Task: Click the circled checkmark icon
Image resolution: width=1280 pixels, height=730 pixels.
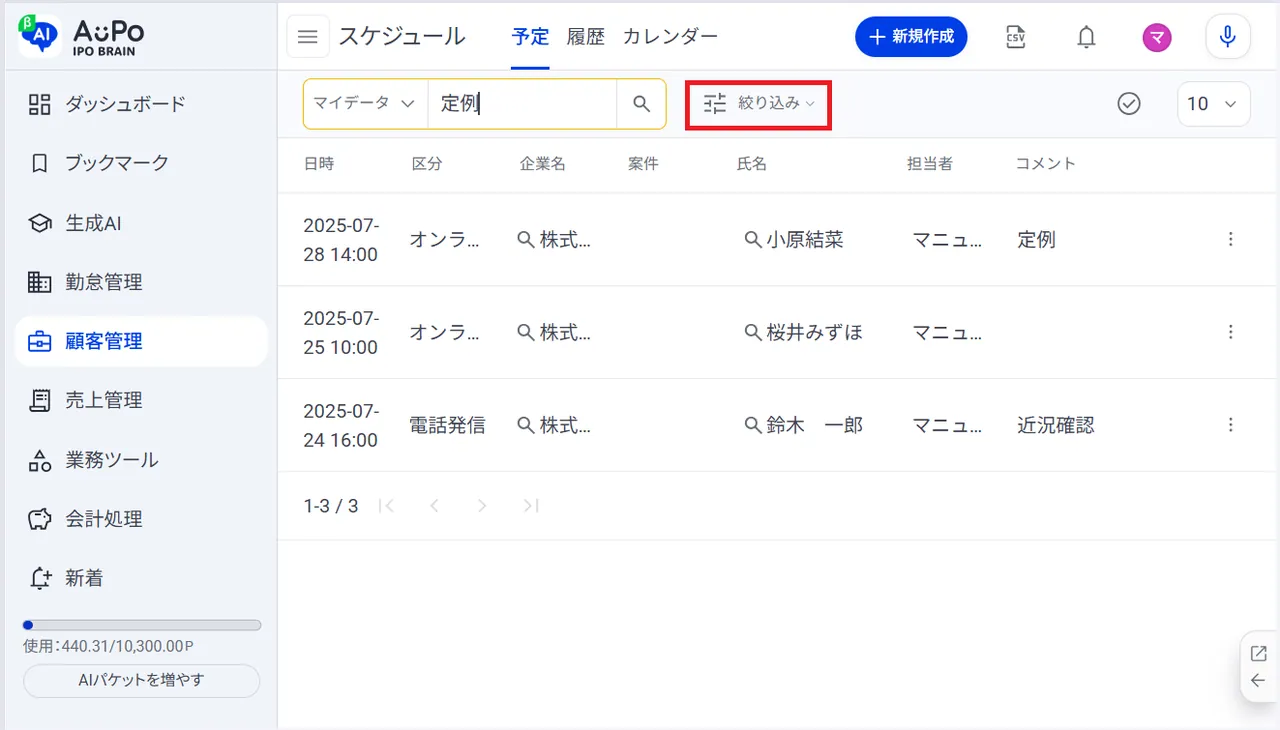Action: (1129, 103)
